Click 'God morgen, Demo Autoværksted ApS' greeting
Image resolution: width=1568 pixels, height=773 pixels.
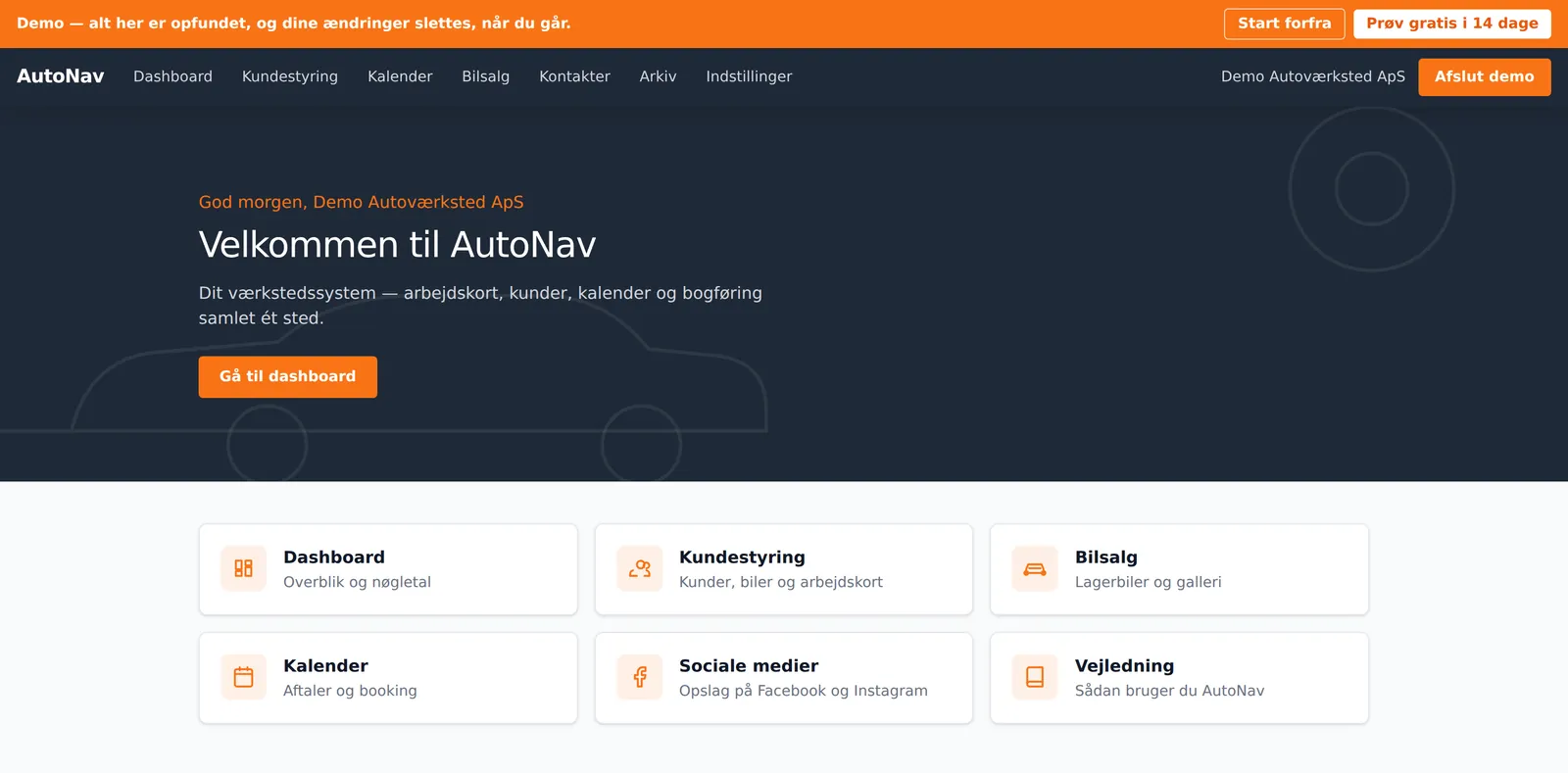(x=361, y=202)
